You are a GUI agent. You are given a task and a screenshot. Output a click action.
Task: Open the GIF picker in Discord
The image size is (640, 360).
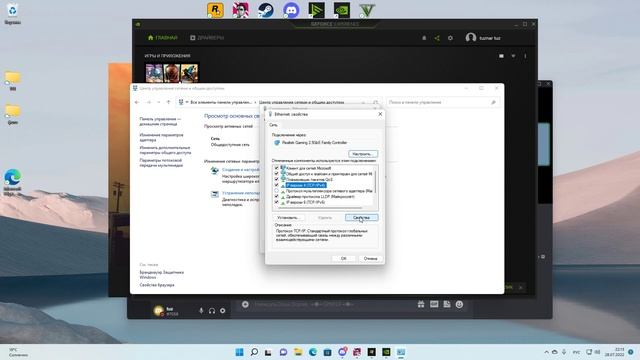(x=434, y=304)
